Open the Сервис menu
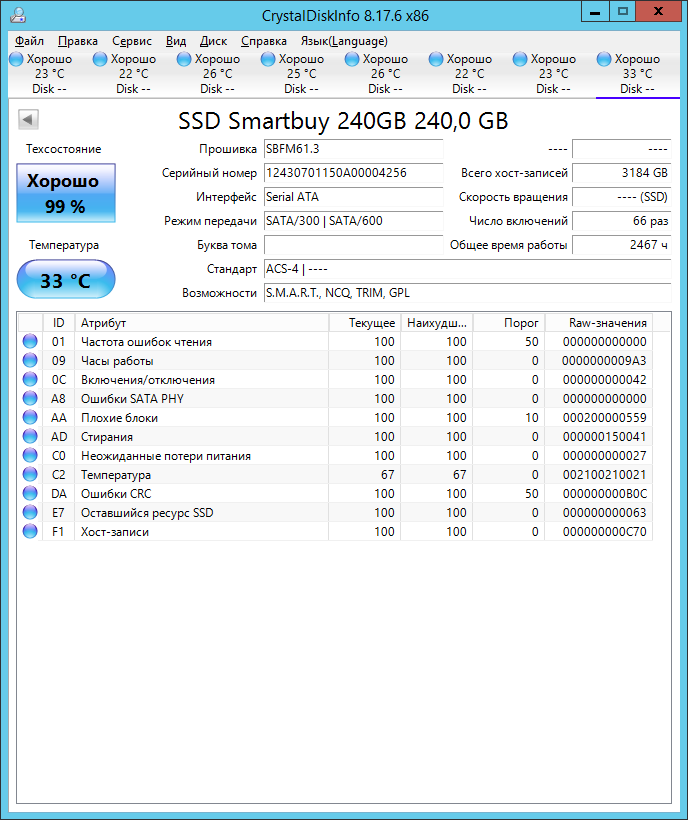Screen dimensions: 689x820 coord(132,41)
